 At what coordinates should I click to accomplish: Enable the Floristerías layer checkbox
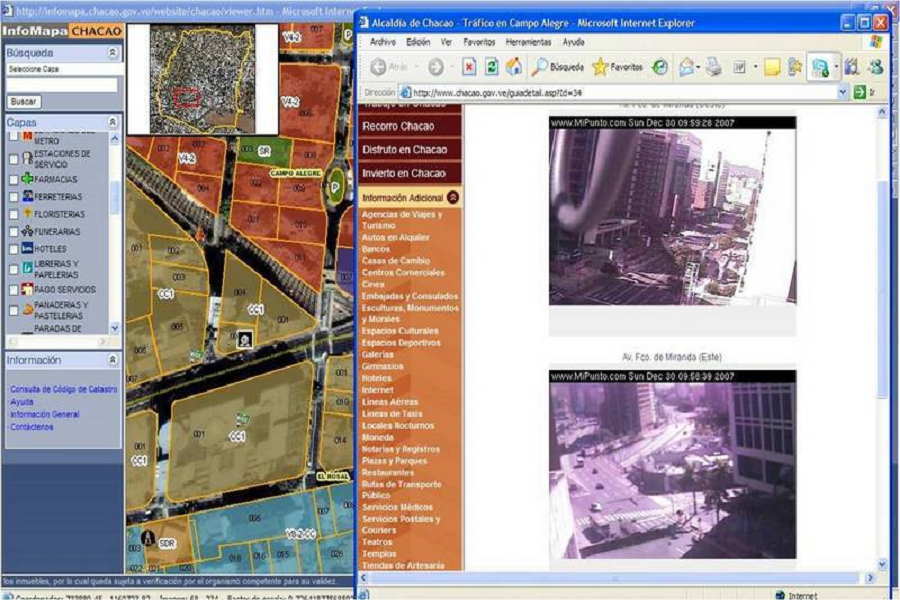point(14,215)
